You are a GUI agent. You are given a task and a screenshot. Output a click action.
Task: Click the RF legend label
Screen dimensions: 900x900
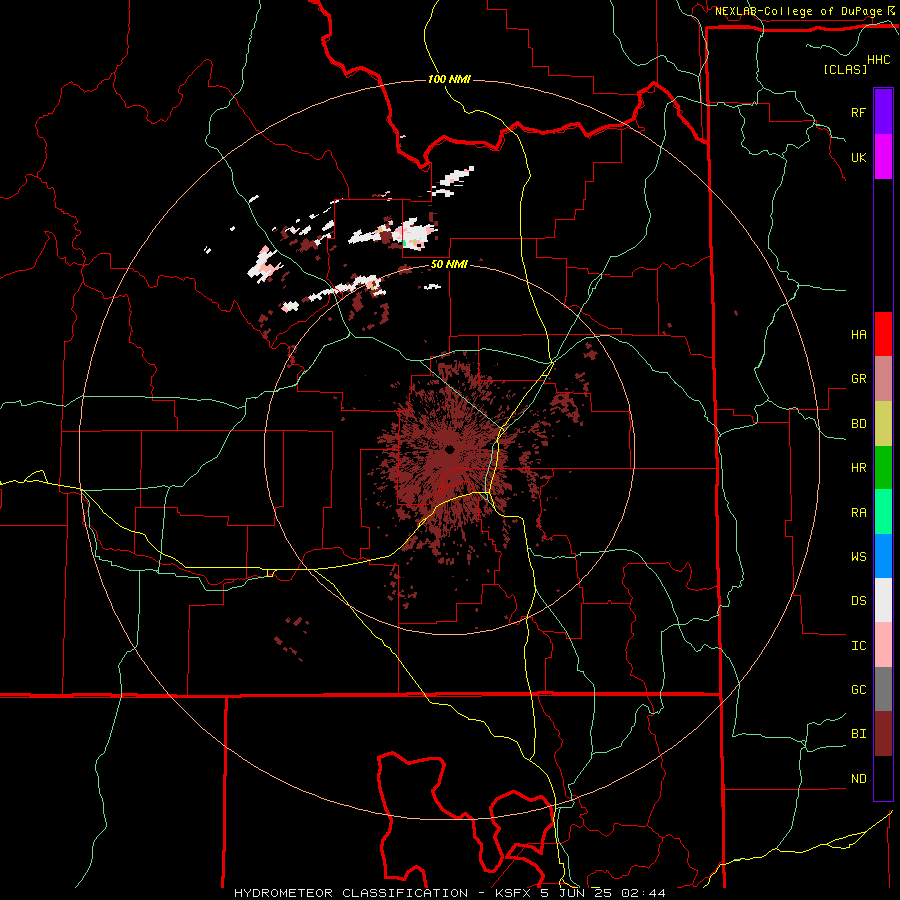click(x=858, y=112)
